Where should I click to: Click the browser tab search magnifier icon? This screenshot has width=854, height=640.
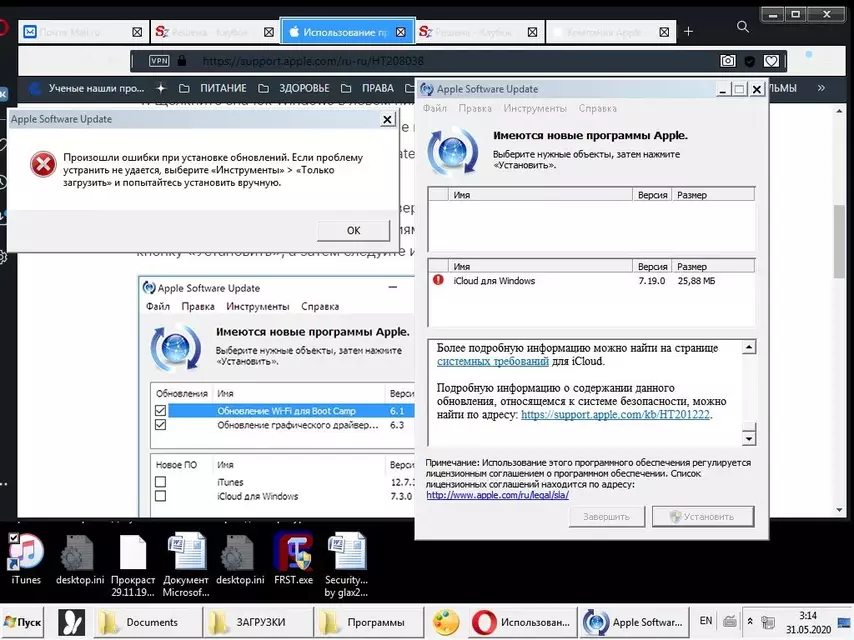[743, 27]
